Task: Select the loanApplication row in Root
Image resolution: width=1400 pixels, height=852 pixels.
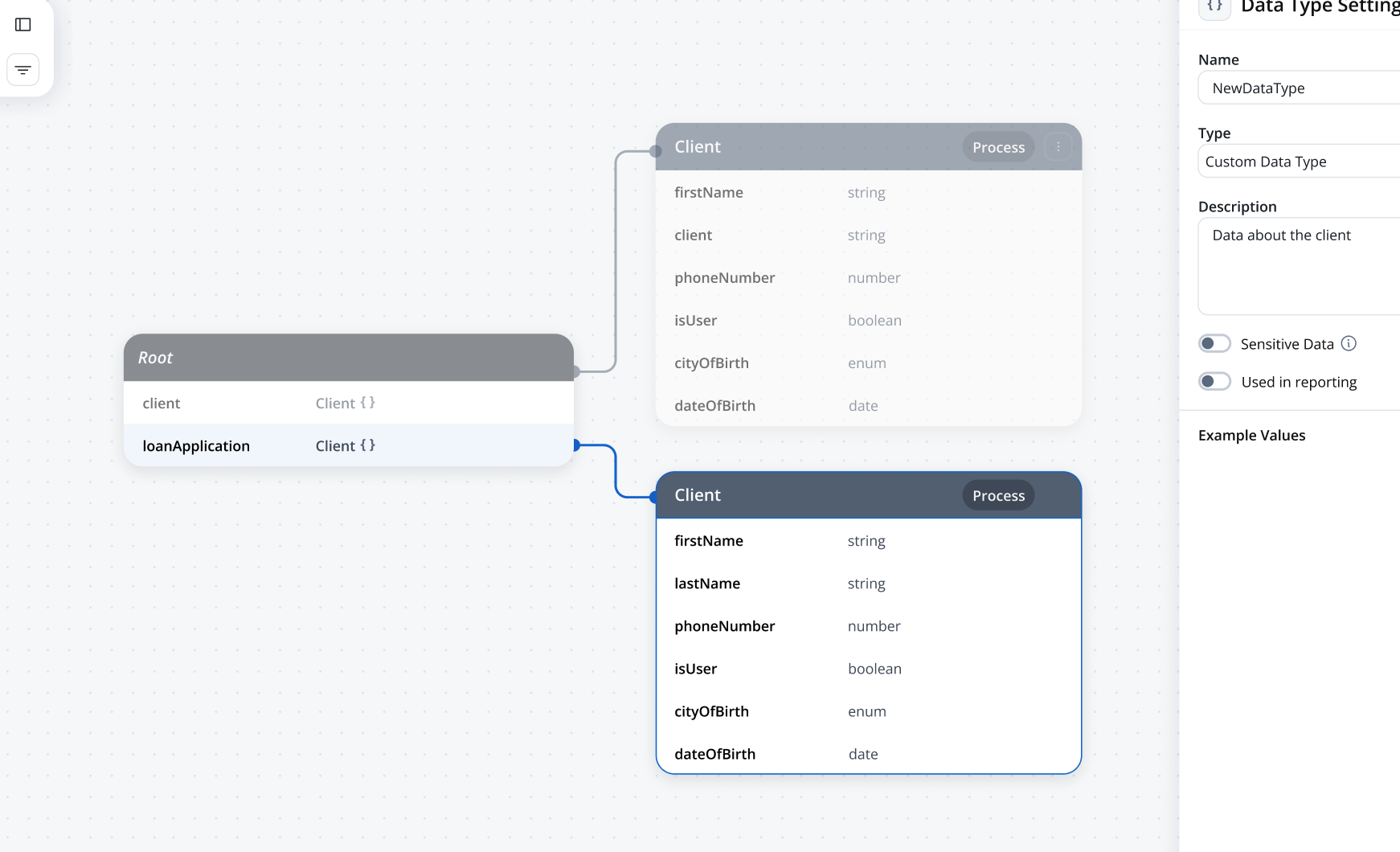Action: click(x=349, y=445)
